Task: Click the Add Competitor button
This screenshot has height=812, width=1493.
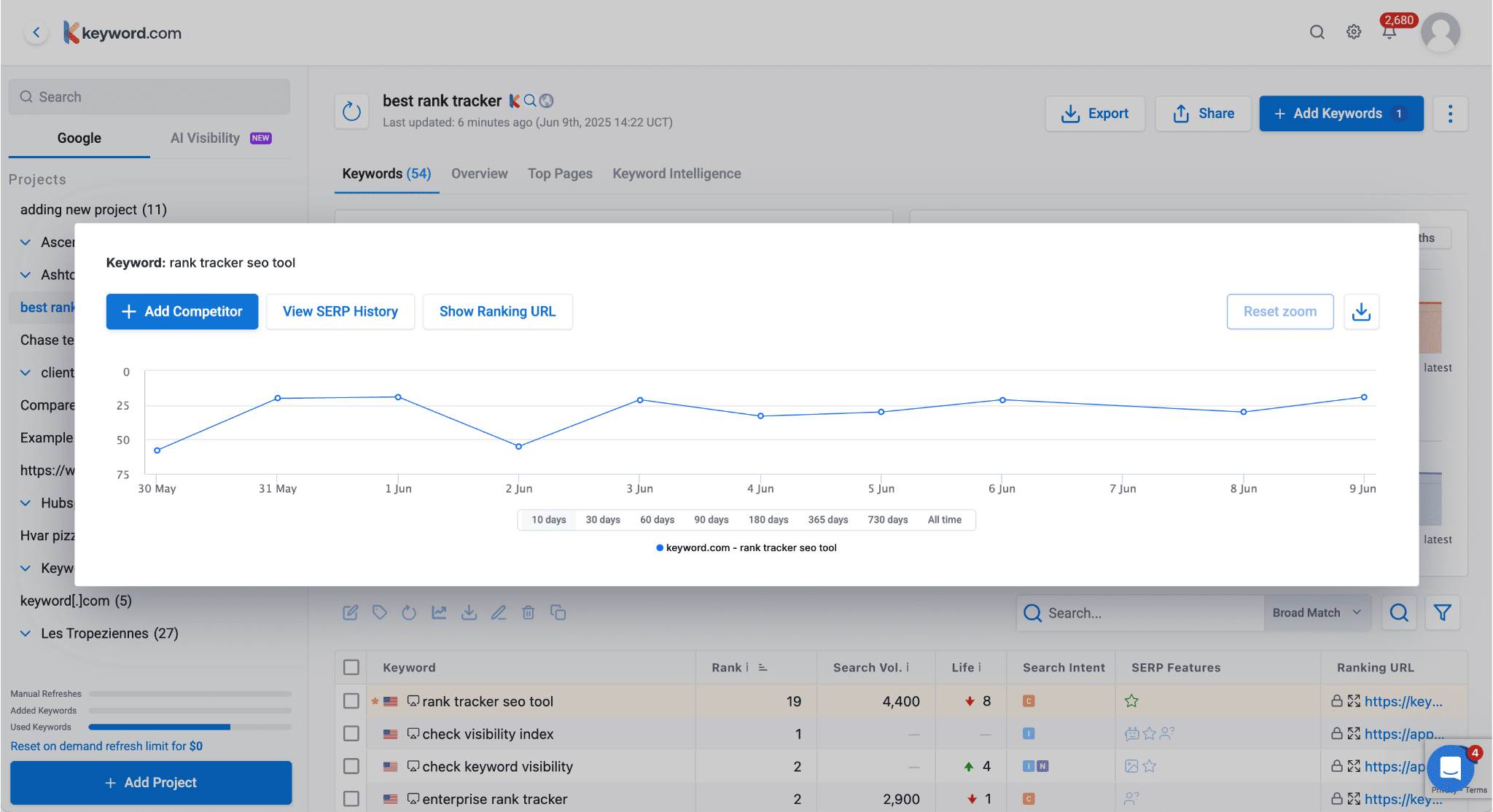Action: click(182, 311)
